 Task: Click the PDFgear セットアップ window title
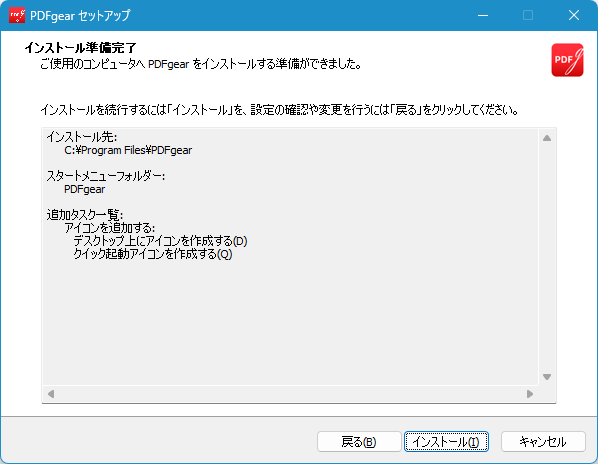point(80,16)
